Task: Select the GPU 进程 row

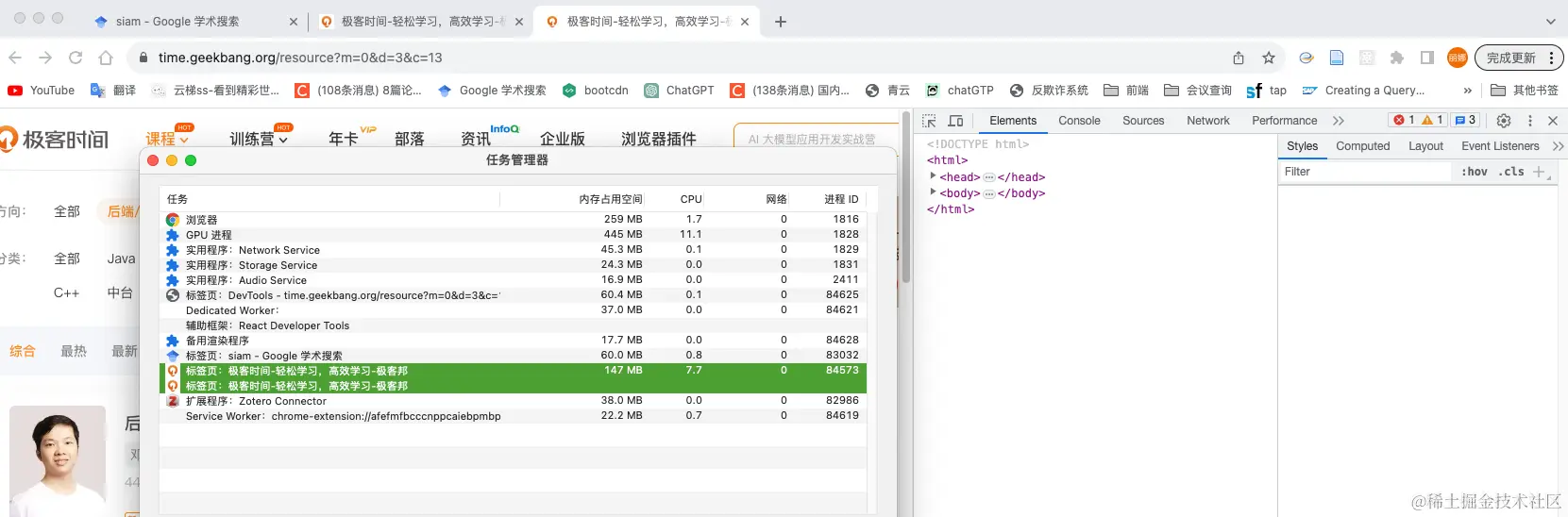Action: click(514, 235)
